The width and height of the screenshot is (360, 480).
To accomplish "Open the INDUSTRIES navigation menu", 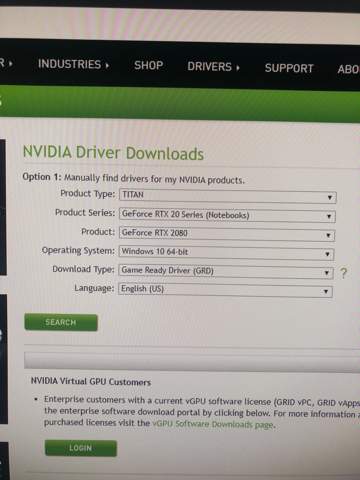I will (x=74, y=64).
